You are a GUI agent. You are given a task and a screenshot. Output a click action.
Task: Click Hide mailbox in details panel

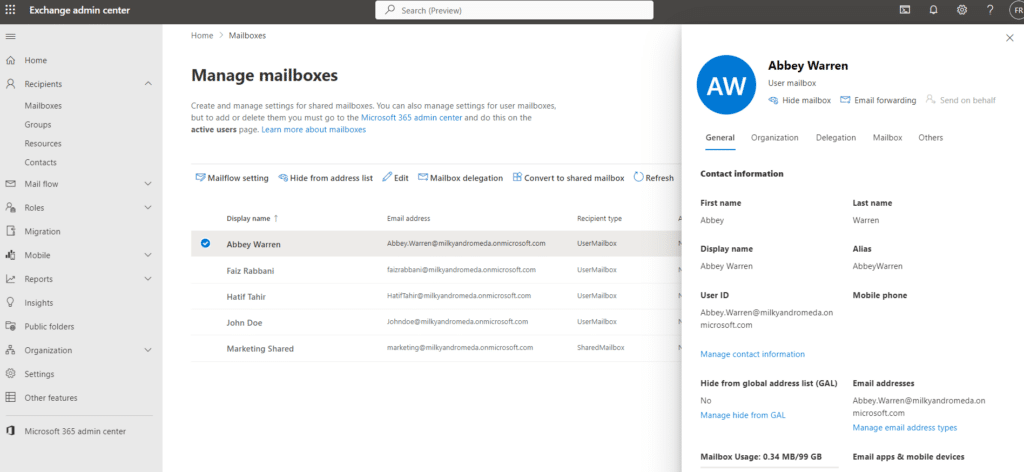pyautogui.click(x=799, y=100)
